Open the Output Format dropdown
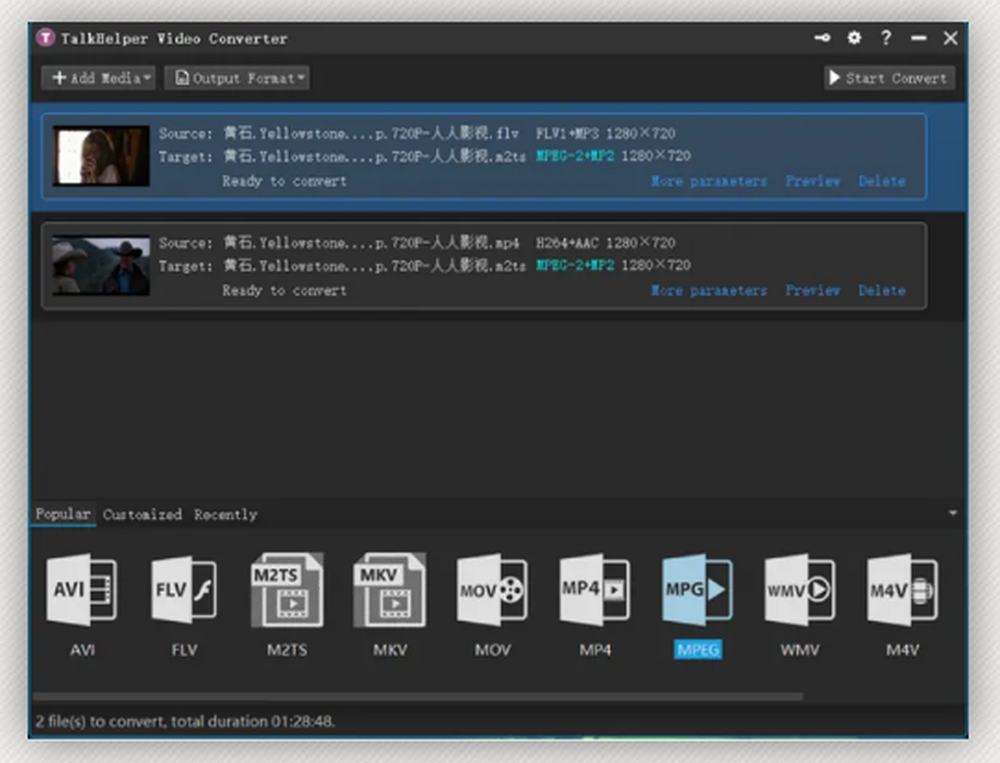 237,78
